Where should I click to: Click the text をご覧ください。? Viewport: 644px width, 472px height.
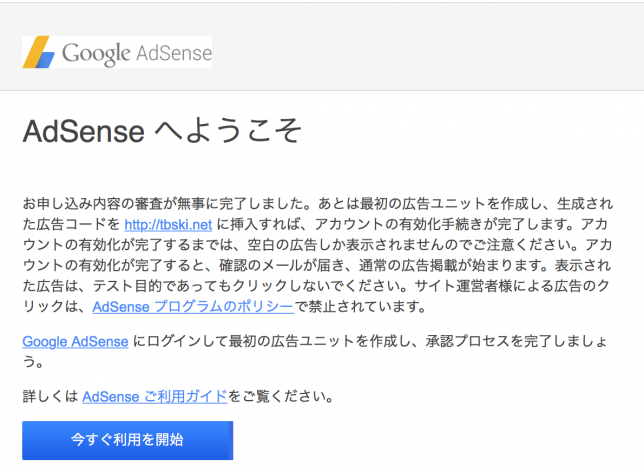pos(281,396)
